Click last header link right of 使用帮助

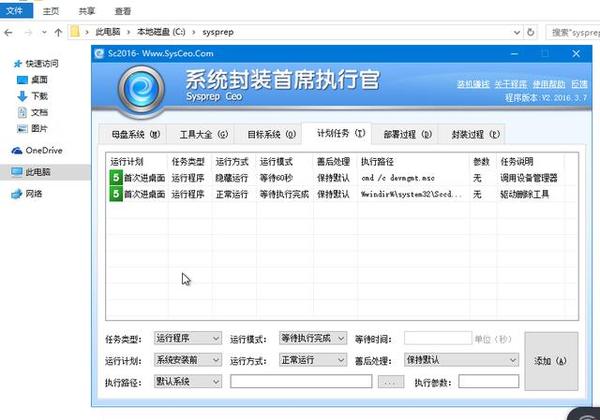click(579, 84)
